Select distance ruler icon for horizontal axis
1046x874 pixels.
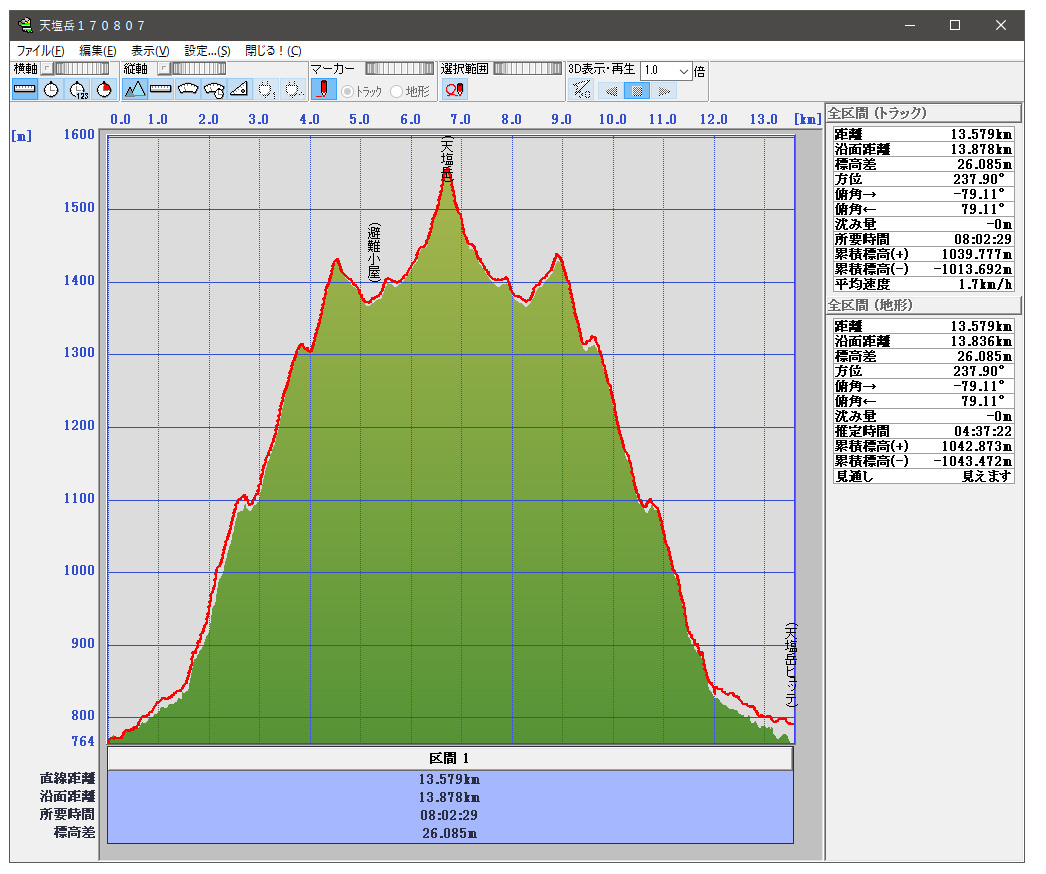click(x=25, y=90)
